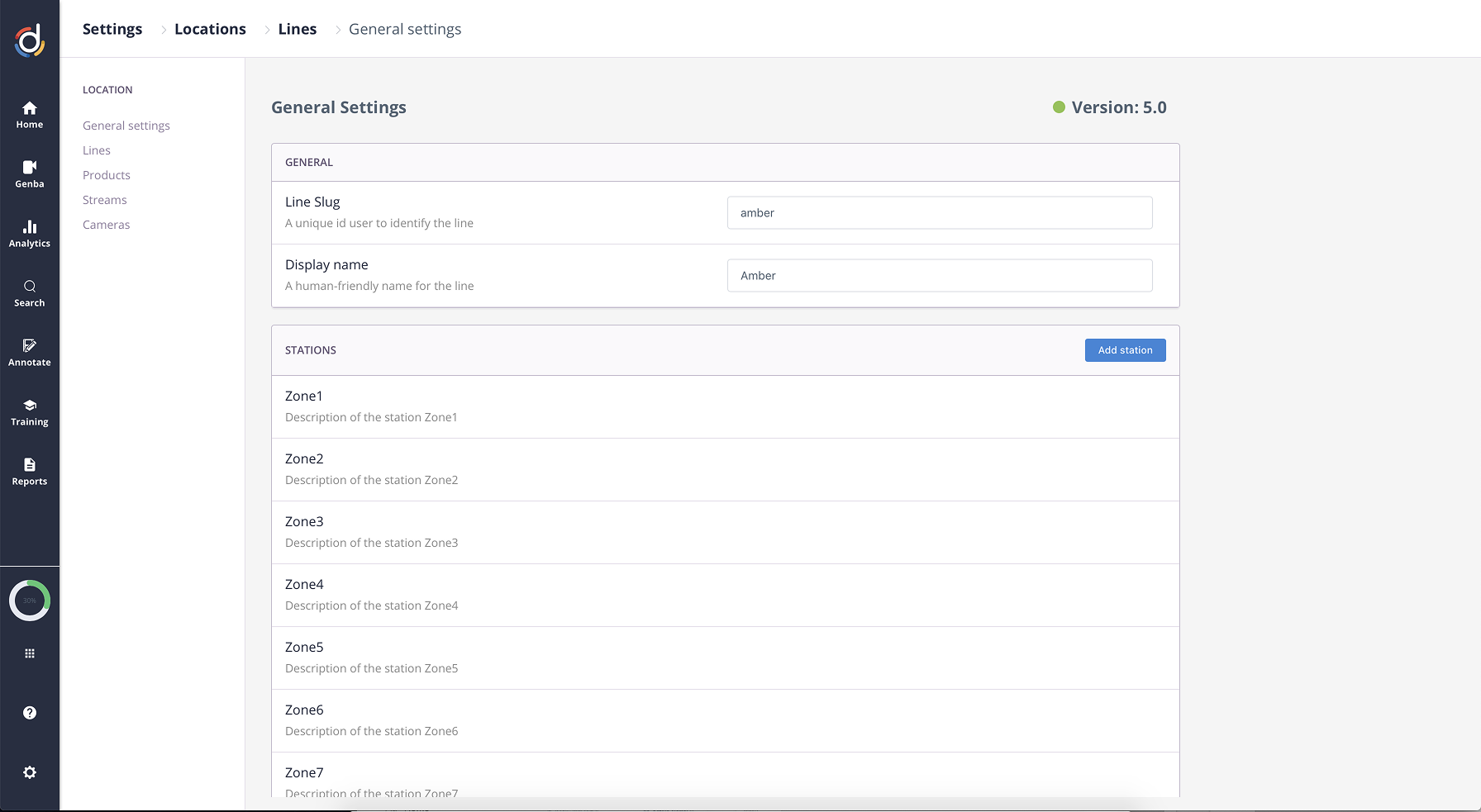This screenshot has height=812, width=1481.
Task: Click the GENERAL section header
Action: click(309, 163)
